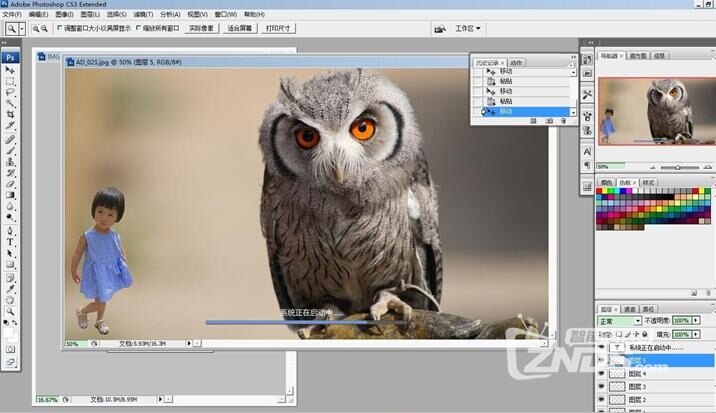Switch to the 直方图 tab

[637, 56]
